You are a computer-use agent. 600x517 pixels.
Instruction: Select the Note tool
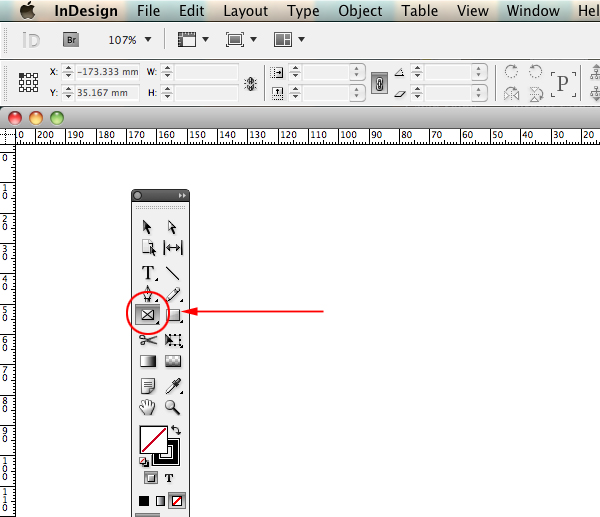pos(148,386)
